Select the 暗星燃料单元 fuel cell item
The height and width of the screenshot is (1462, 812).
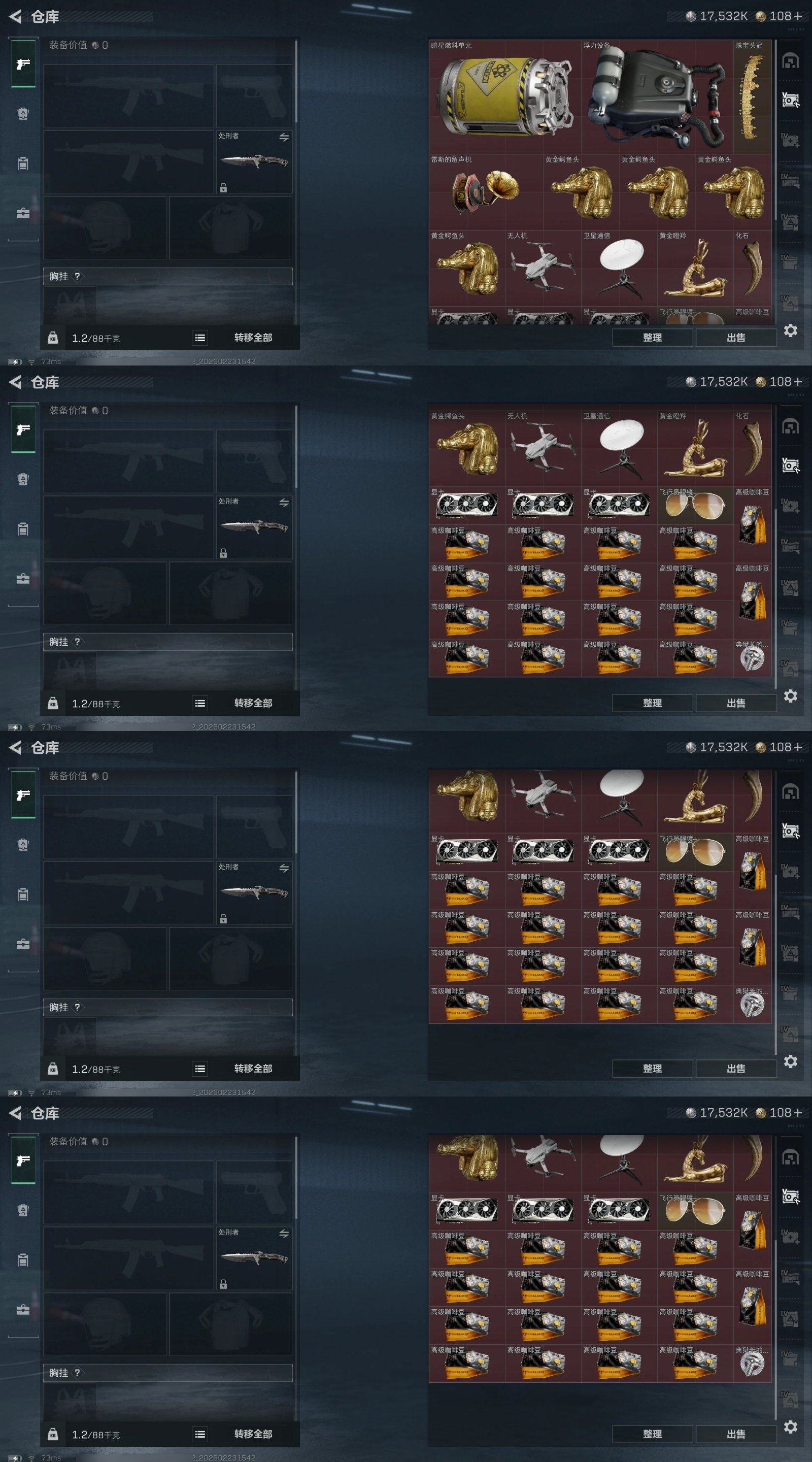click(504, 96)
